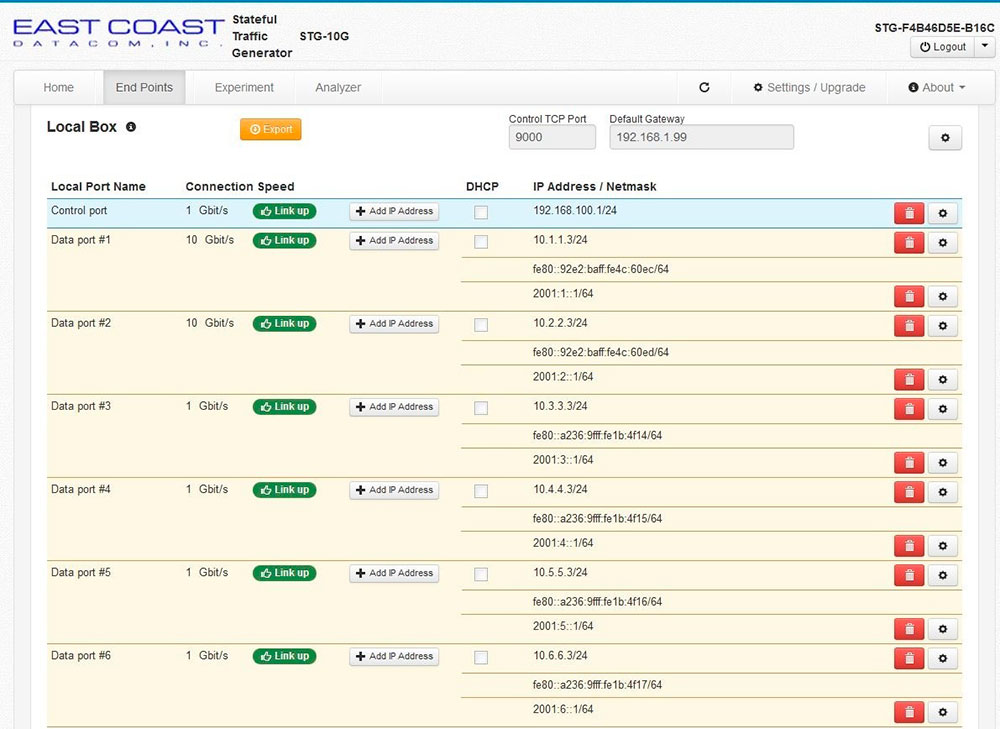Screen dimensions: 1000x729
Task: Delete the Control port IP address
Action: (908, 212)
